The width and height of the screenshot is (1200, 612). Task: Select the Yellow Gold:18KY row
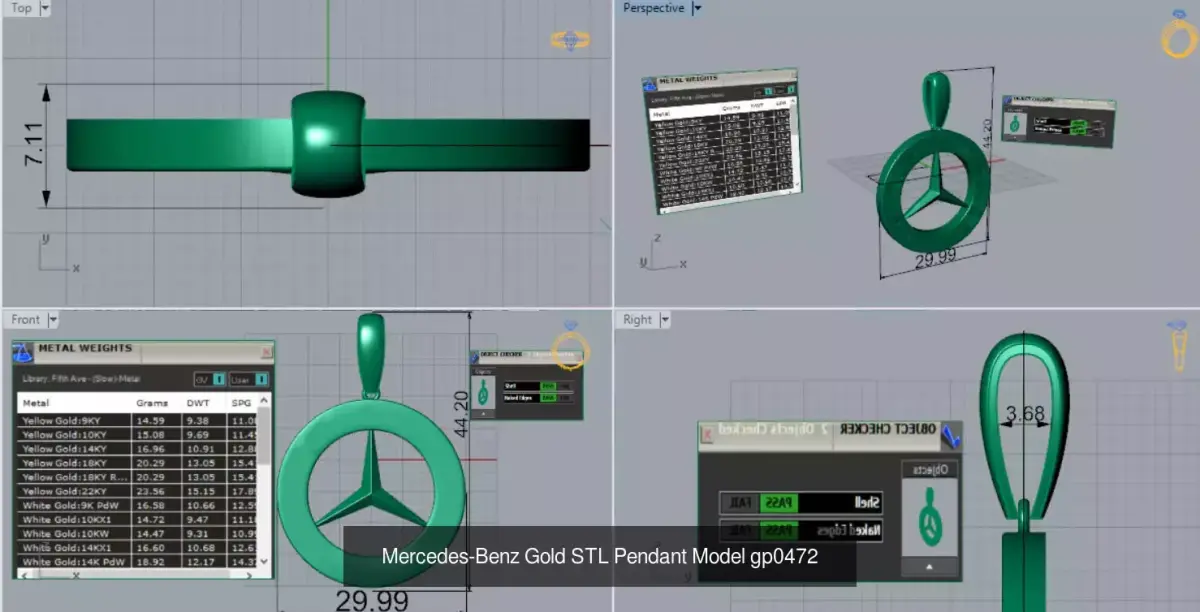pyautogui.click(x=137, y=463)
